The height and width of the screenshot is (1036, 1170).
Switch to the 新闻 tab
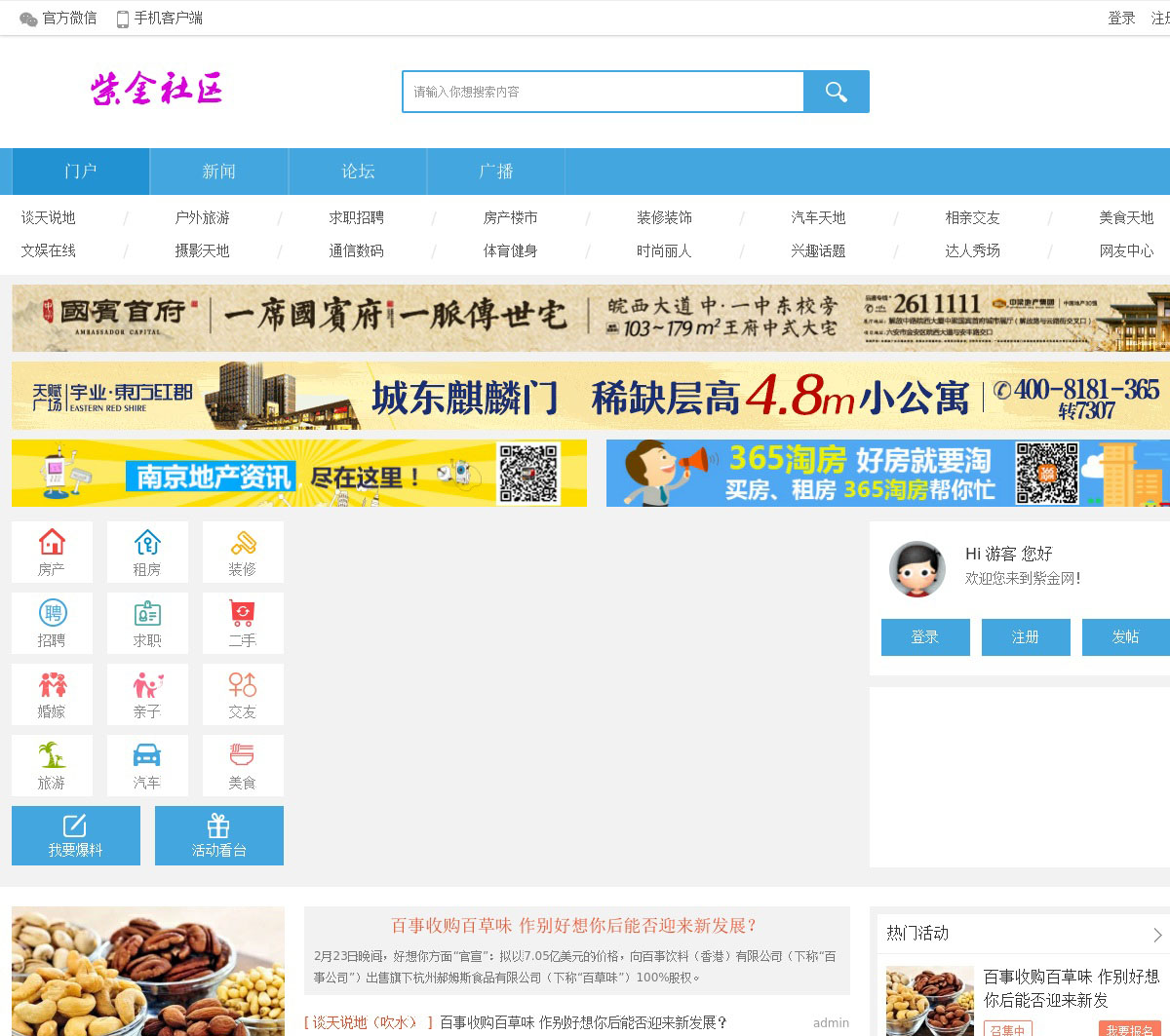(219, 172)
